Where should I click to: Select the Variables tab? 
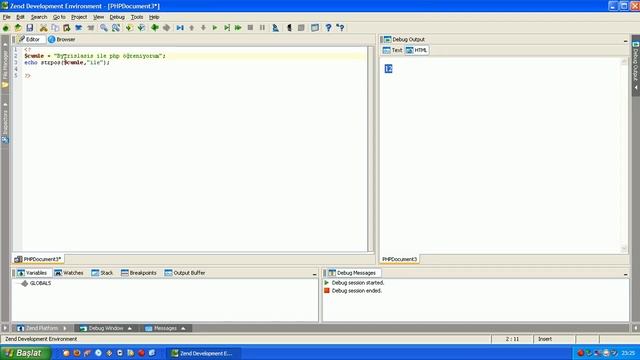[32, 273]
